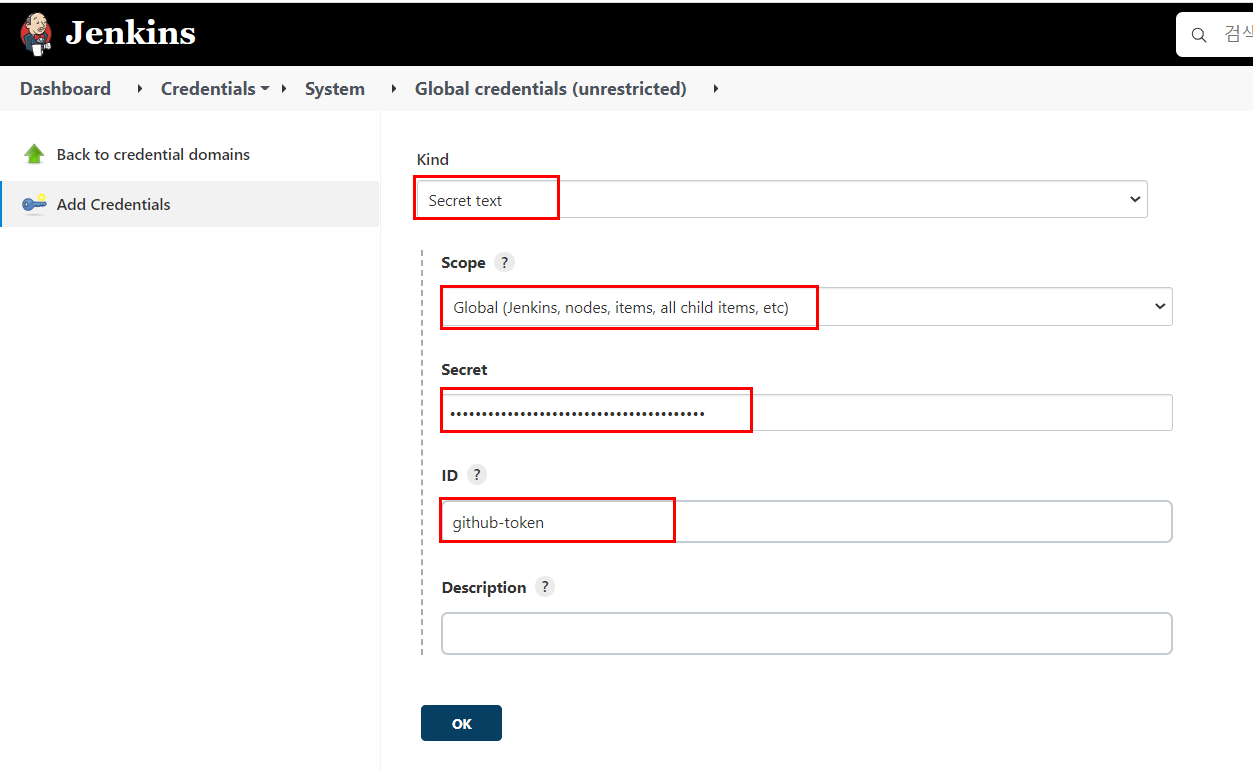1253x771 pixels.
Task: Open the Kind dropdown (Secret text)
Action: click(782, 199)
